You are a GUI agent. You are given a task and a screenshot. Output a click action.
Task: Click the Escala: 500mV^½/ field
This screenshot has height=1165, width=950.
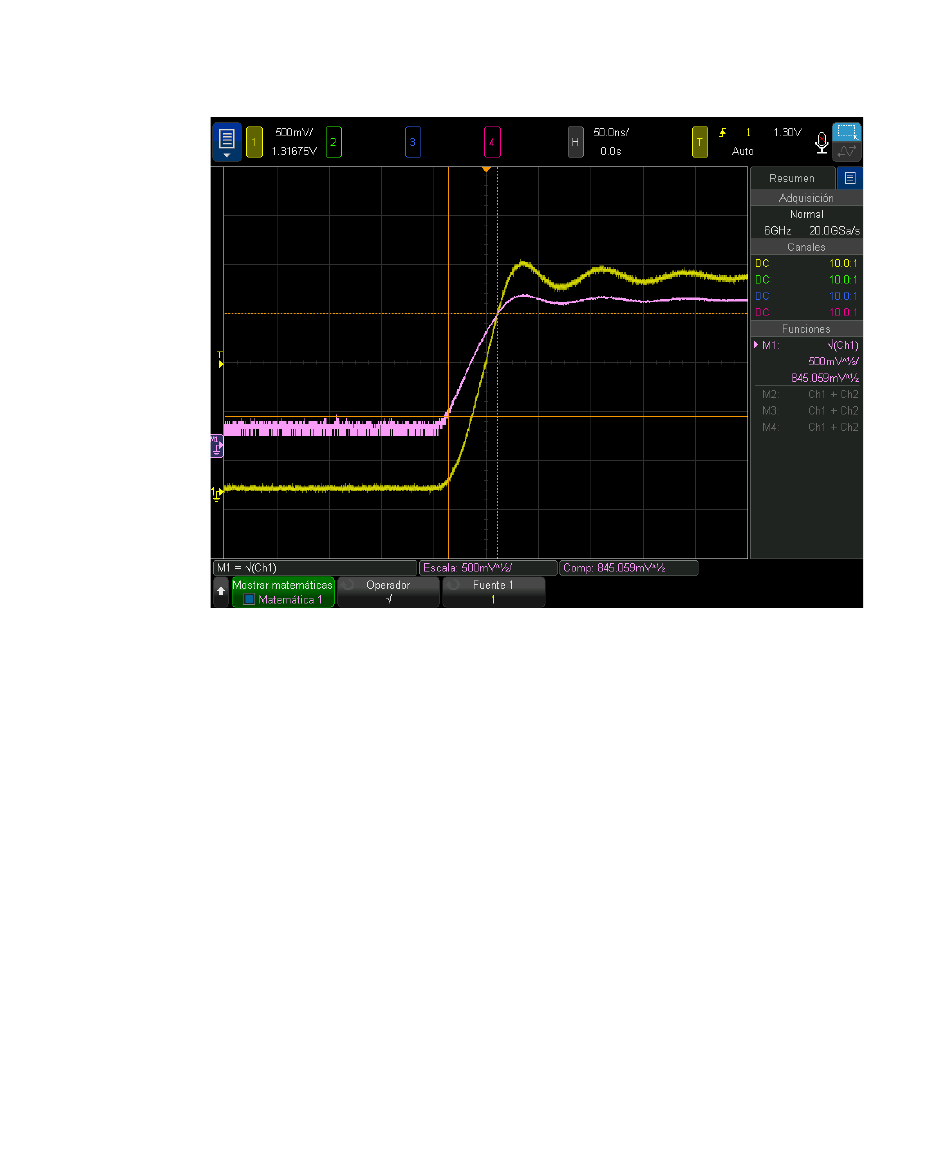click(x=488, y=568)
